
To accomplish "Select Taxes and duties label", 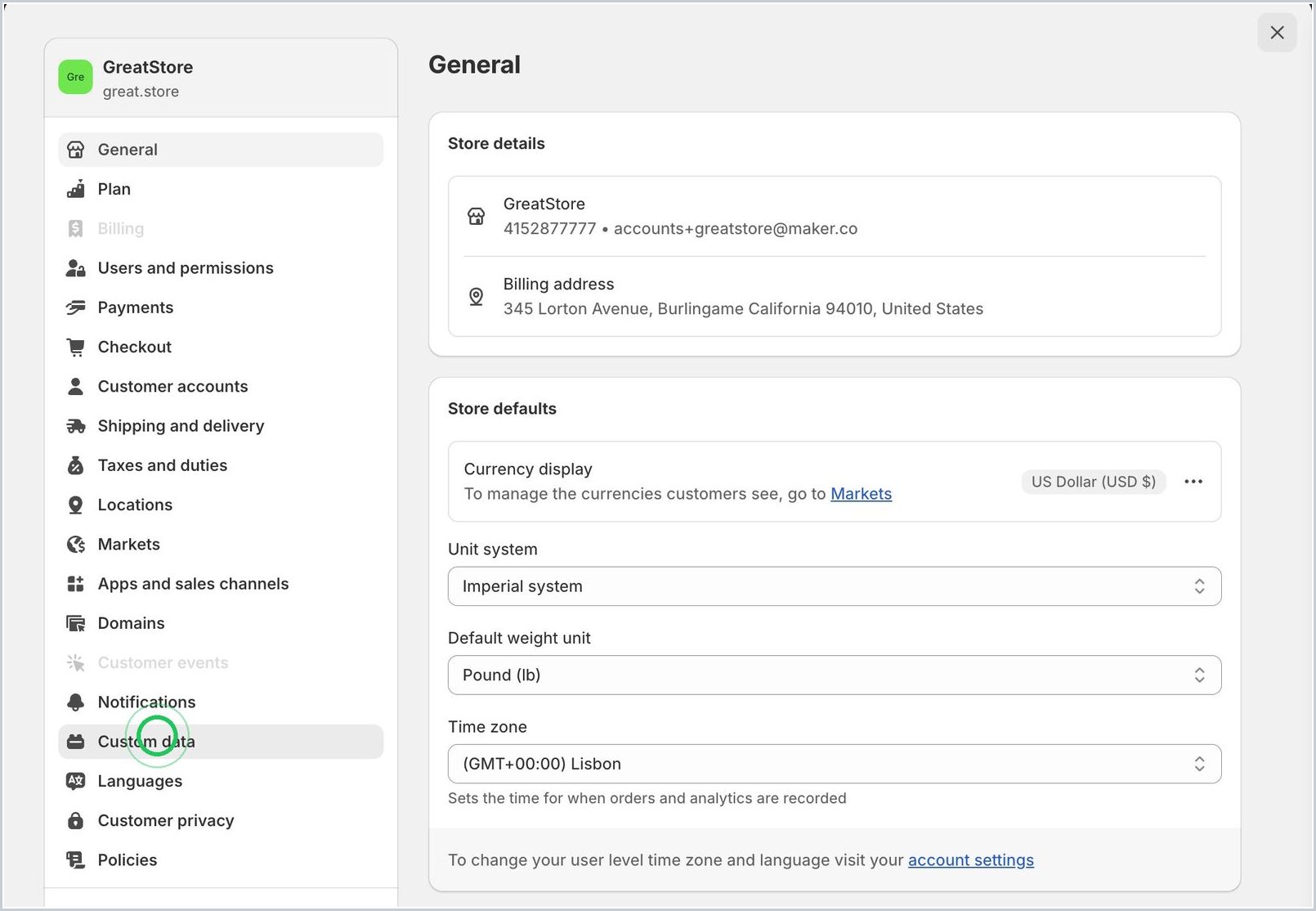I will (163, 465).
